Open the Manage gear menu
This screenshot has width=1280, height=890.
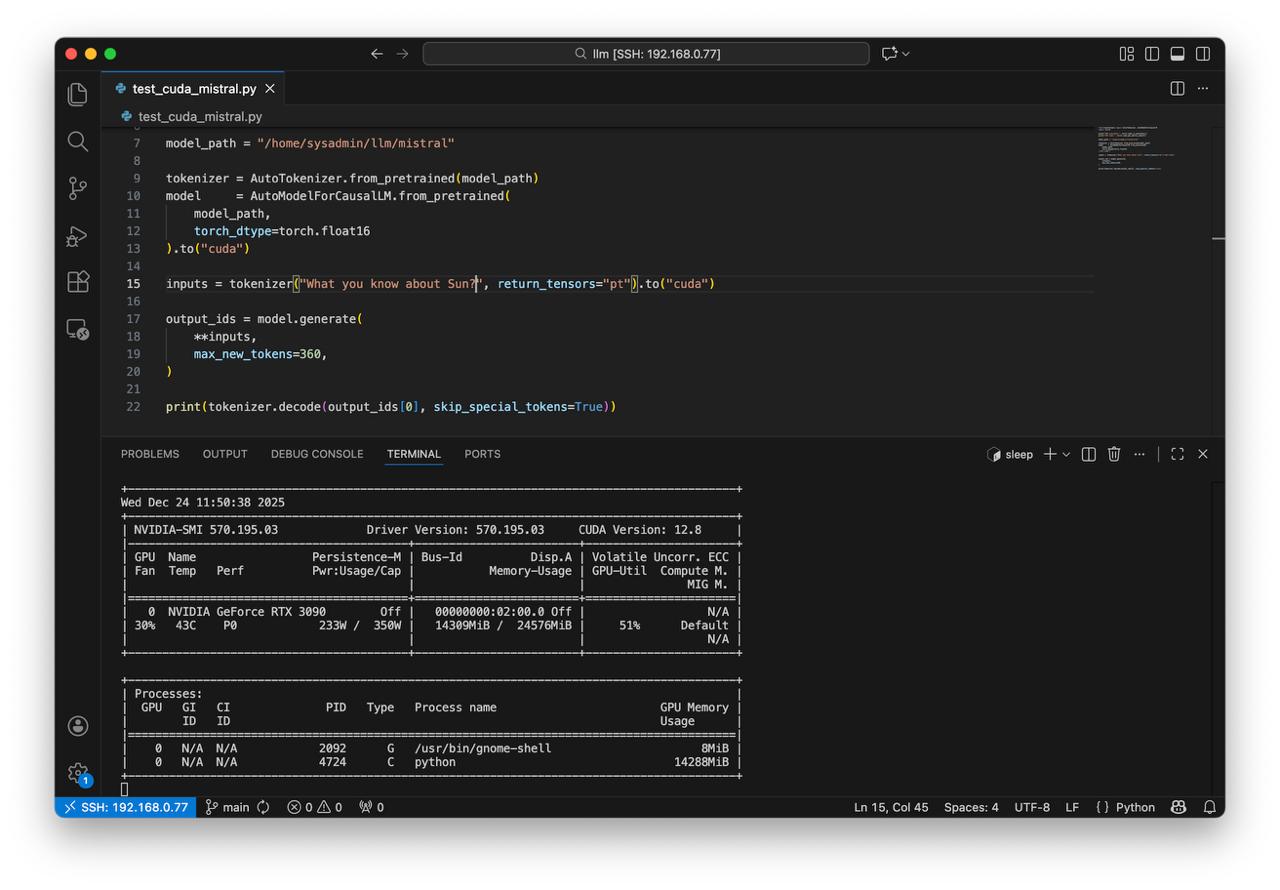(78, 772)
